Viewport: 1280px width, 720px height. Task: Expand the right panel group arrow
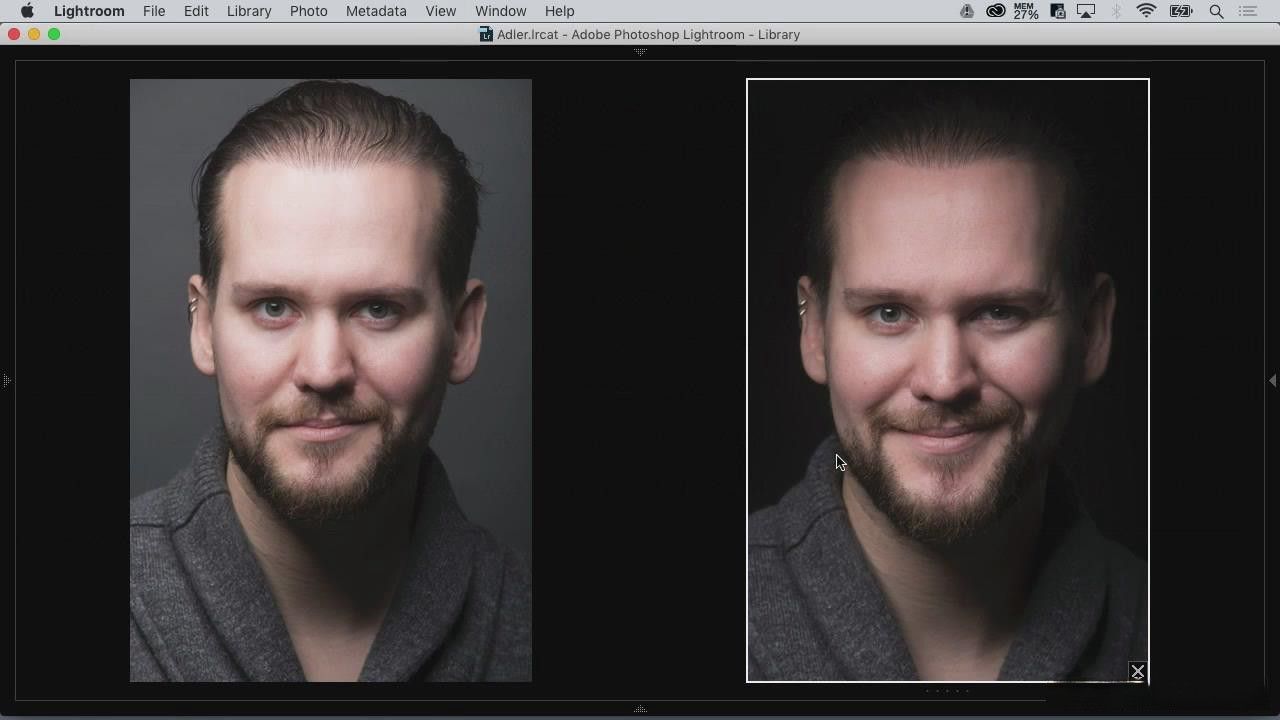[1272, 380]
